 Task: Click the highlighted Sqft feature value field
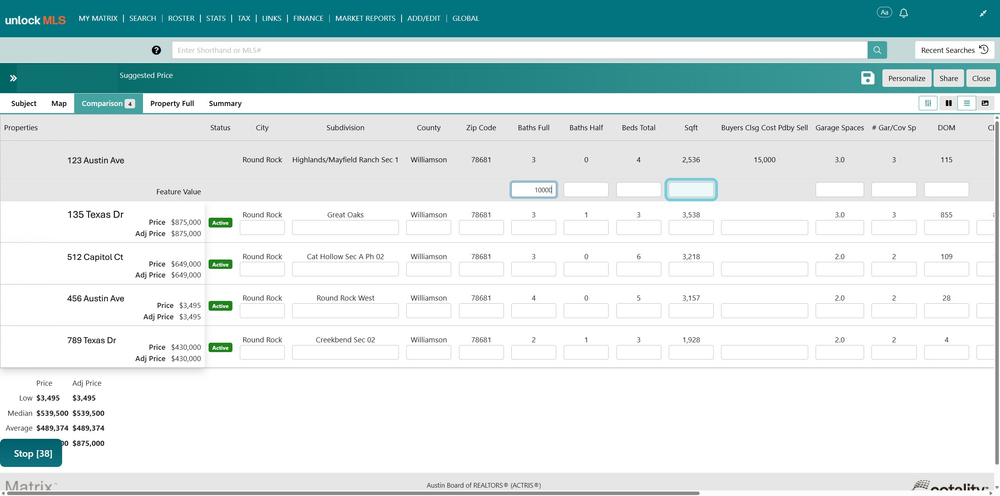(x=691, y=190)
